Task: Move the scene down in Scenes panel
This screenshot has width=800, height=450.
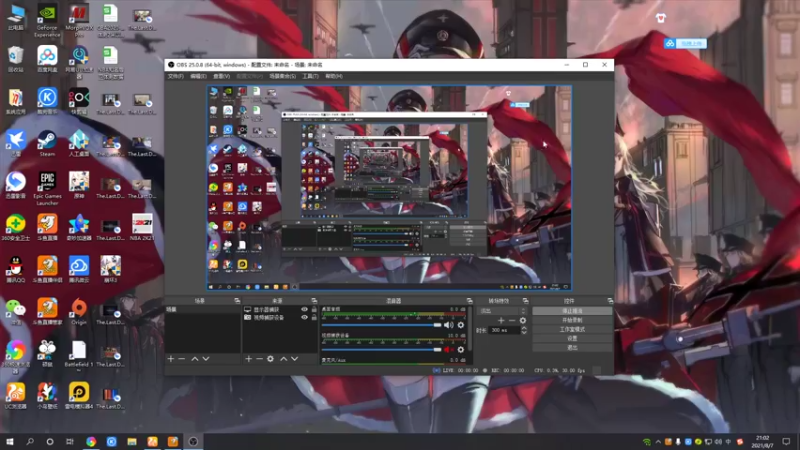Action: pos(206,359)
